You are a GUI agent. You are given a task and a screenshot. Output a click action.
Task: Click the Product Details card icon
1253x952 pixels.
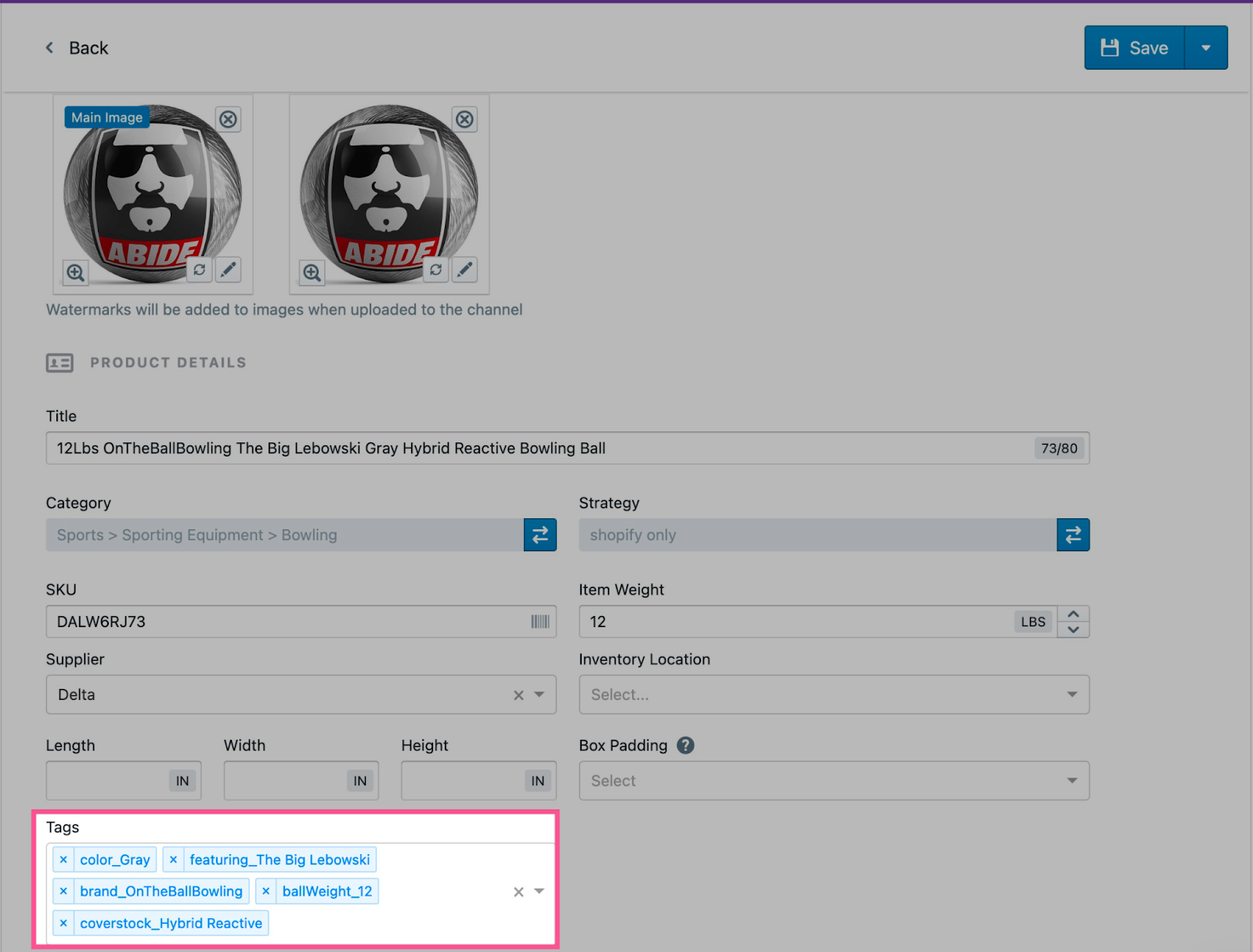60,362
